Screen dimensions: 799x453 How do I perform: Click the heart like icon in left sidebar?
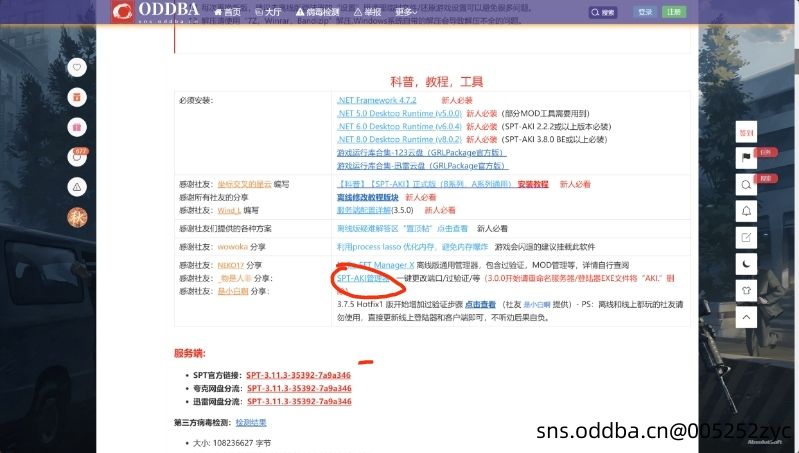[x=77, y=67]
